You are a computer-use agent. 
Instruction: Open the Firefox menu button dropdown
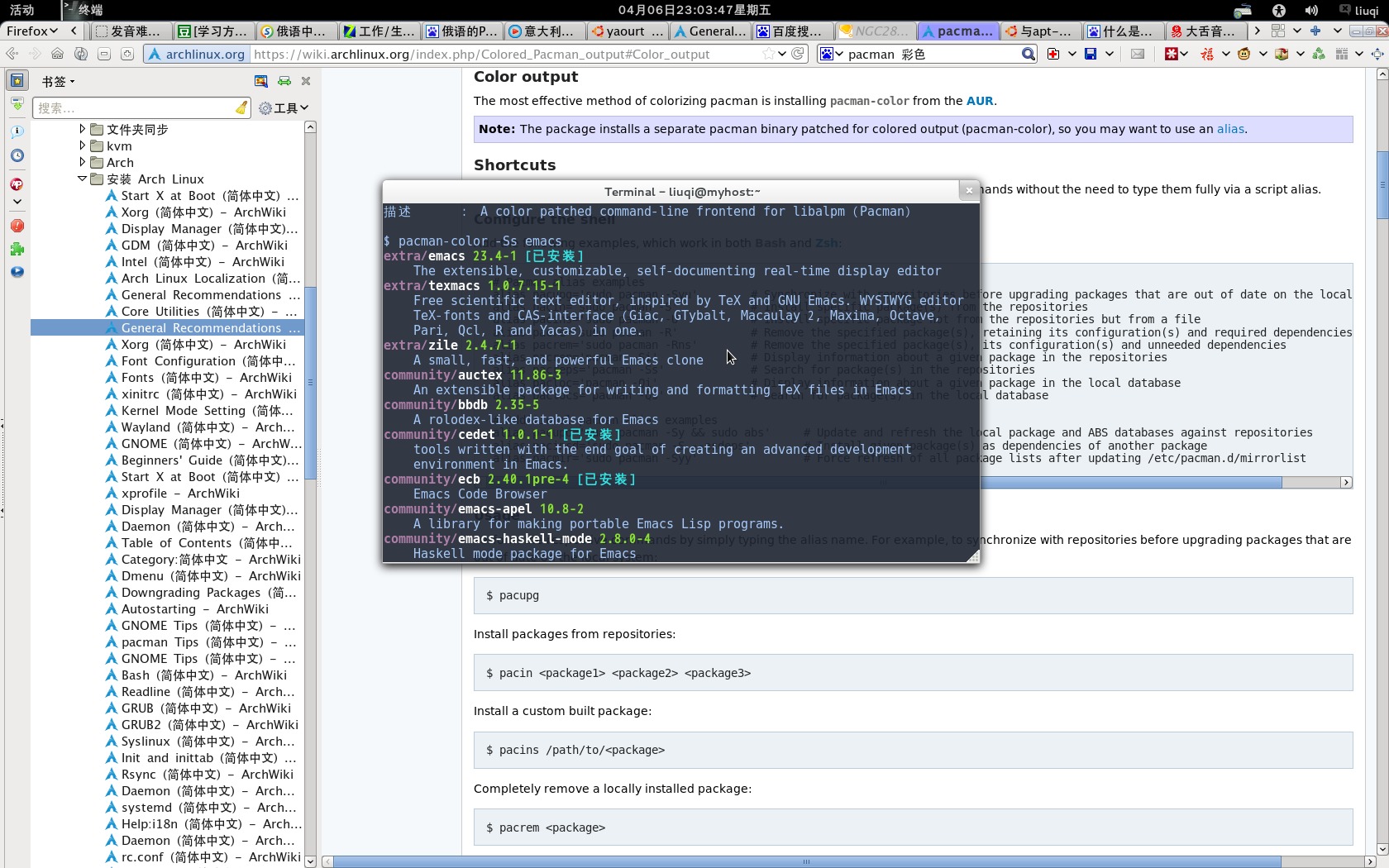(x=32, y=31)
